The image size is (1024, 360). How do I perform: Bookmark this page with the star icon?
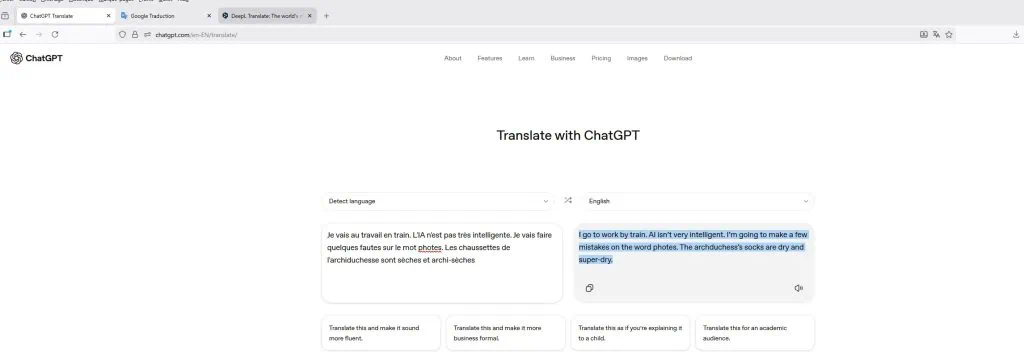click(x=949, y=35)
